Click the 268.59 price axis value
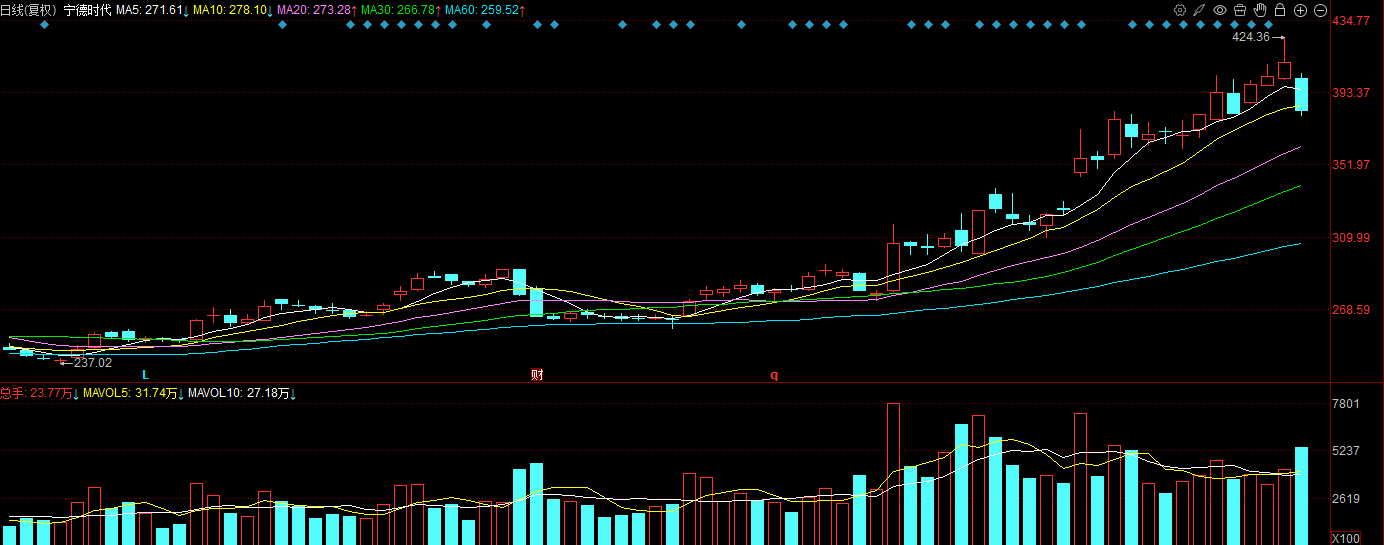This screenshot has height=545, width=1384. pos(1351,310)
